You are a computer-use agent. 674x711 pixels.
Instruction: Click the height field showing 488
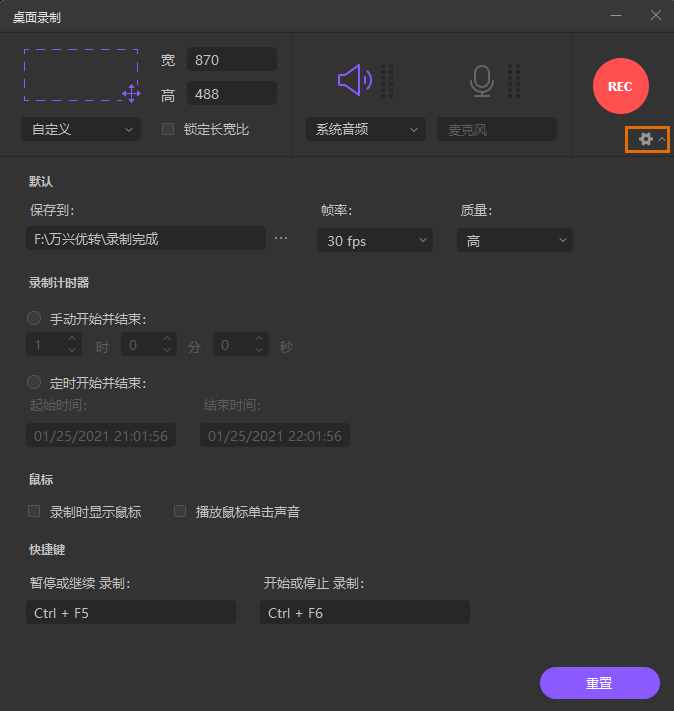(231, 93)
